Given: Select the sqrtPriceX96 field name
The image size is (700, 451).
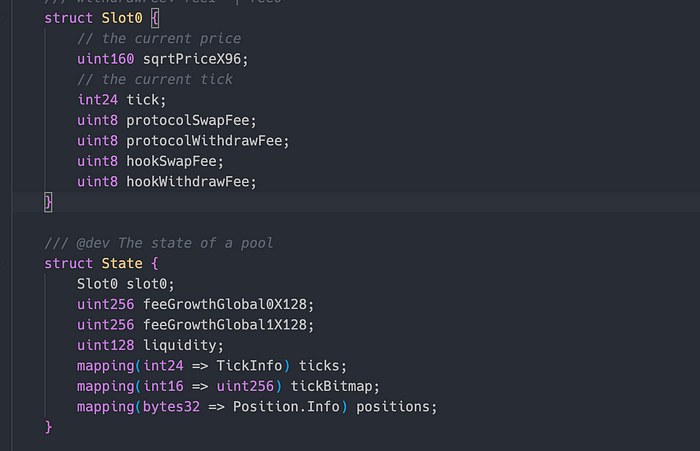Looking at the screenshot, I should (192, 59).
